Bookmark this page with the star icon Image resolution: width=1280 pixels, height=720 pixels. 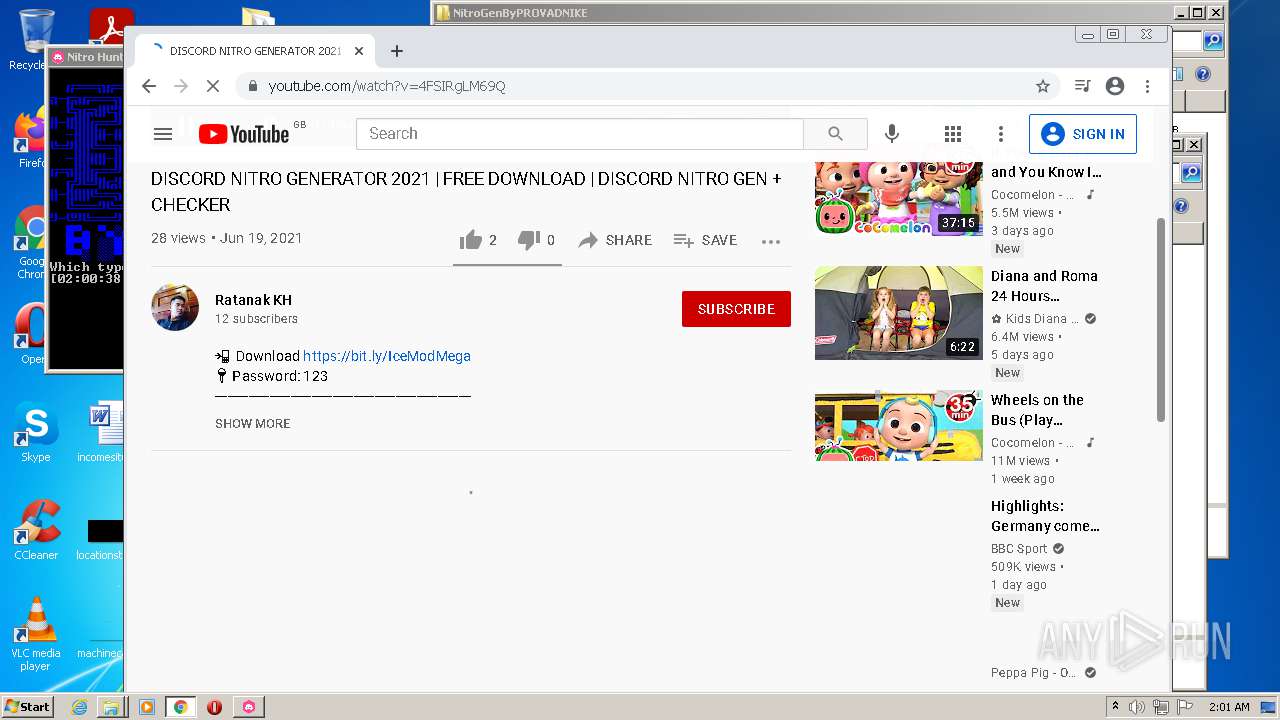tap(1043, 86)
